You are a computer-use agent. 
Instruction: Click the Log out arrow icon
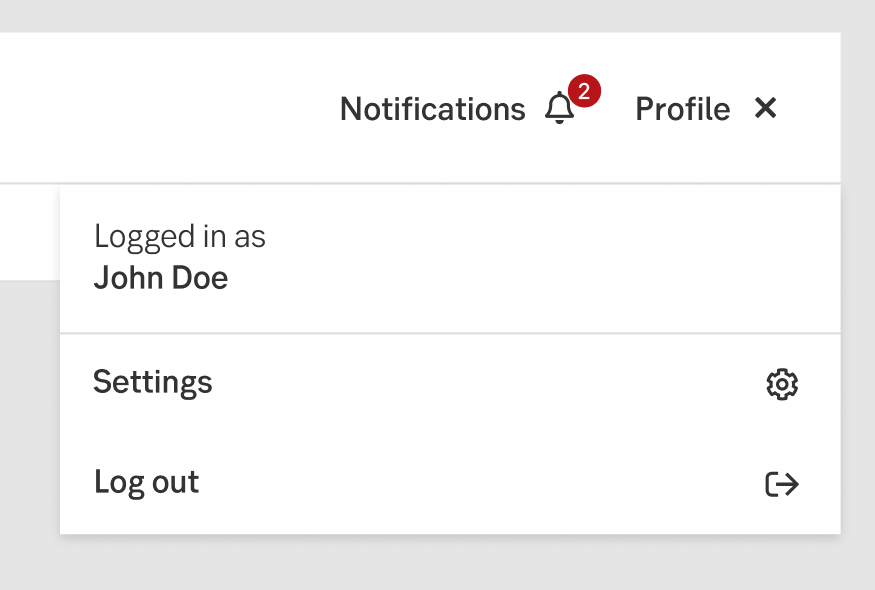[x=782, y=484]
